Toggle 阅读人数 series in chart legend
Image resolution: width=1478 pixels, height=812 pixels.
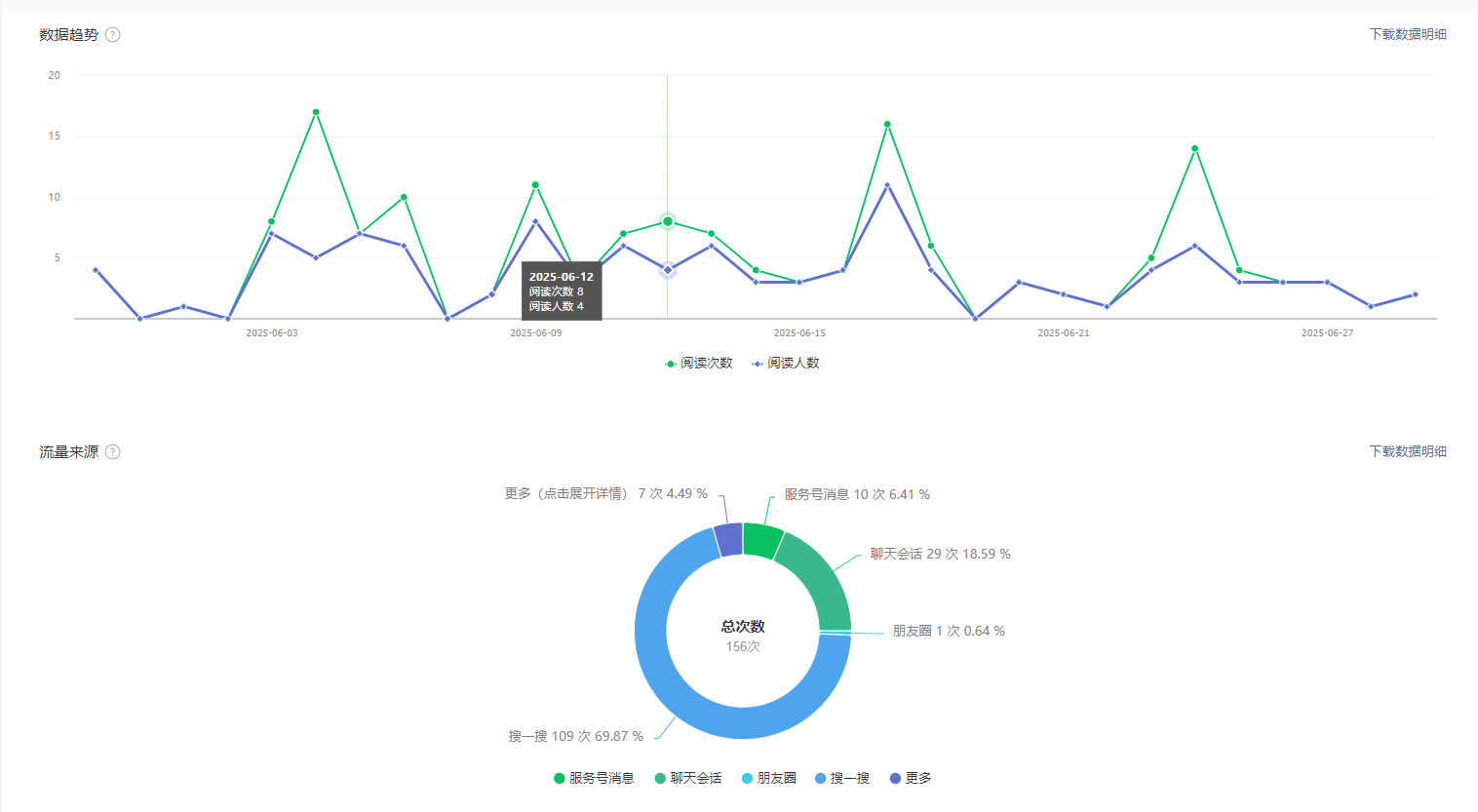point(785,363)
